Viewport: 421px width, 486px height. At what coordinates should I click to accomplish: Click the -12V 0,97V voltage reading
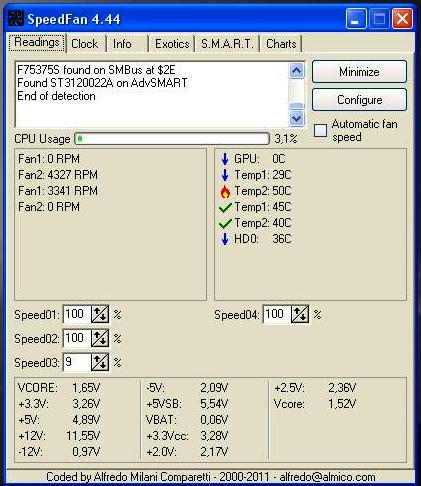click(59, 452)
